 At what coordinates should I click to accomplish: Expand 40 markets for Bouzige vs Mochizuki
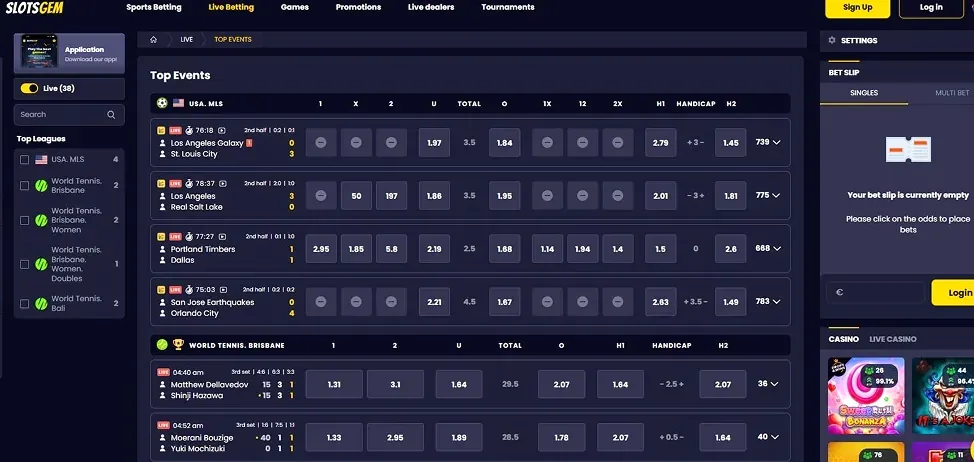768,437
